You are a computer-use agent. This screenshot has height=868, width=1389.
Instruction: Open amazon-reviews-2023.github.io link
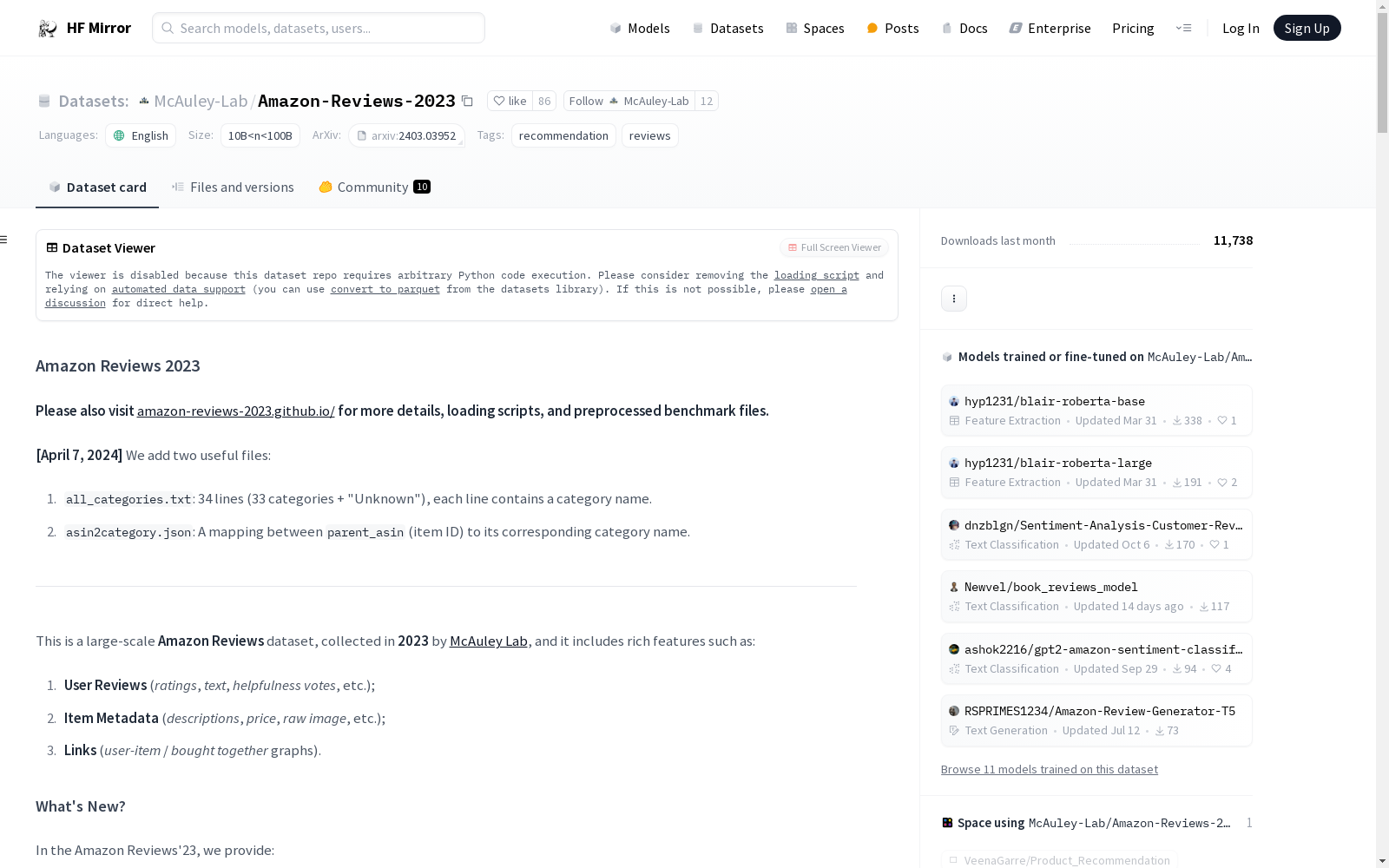click(236, 411)
